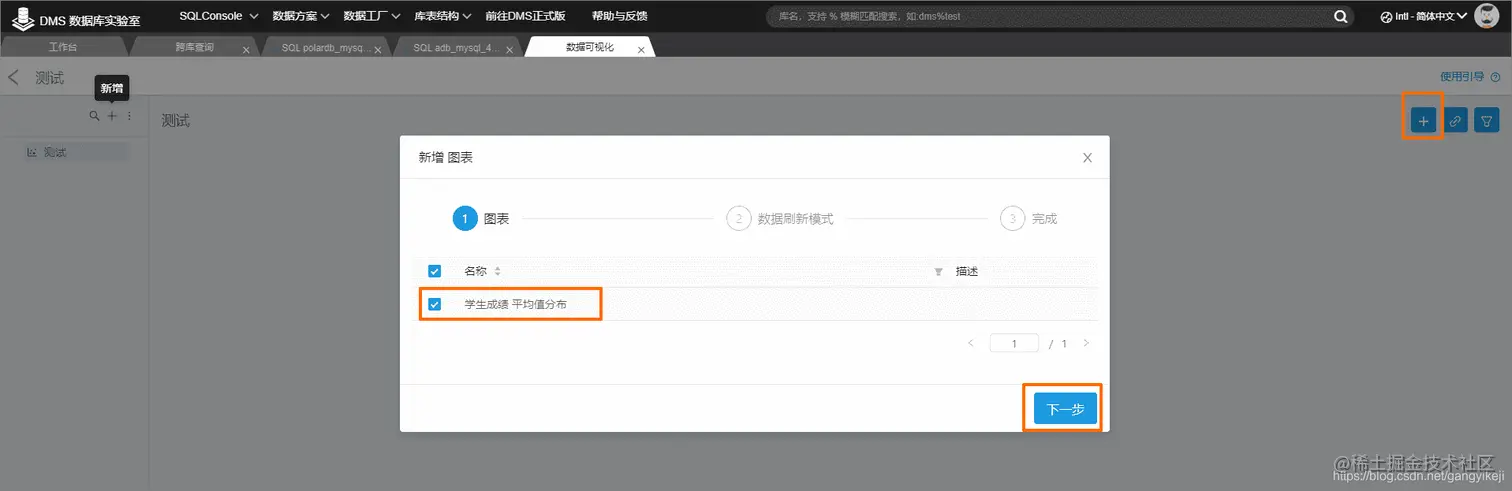Switch to the 工作台 tab
Viewport: 1512px width, 491px height.
[62, 47]
